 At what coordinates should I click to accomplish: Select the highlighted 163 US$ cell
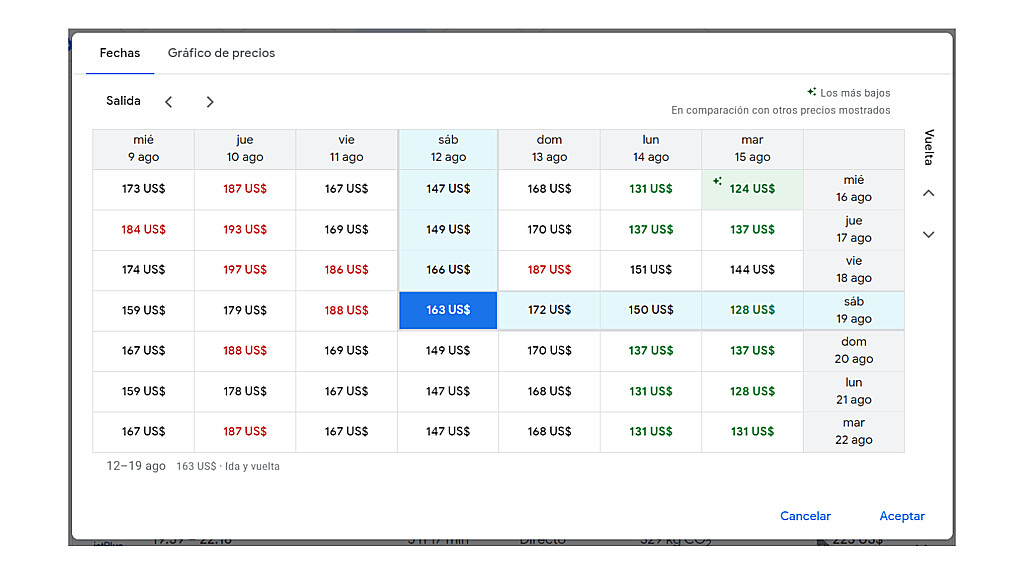tap(448, 310)
